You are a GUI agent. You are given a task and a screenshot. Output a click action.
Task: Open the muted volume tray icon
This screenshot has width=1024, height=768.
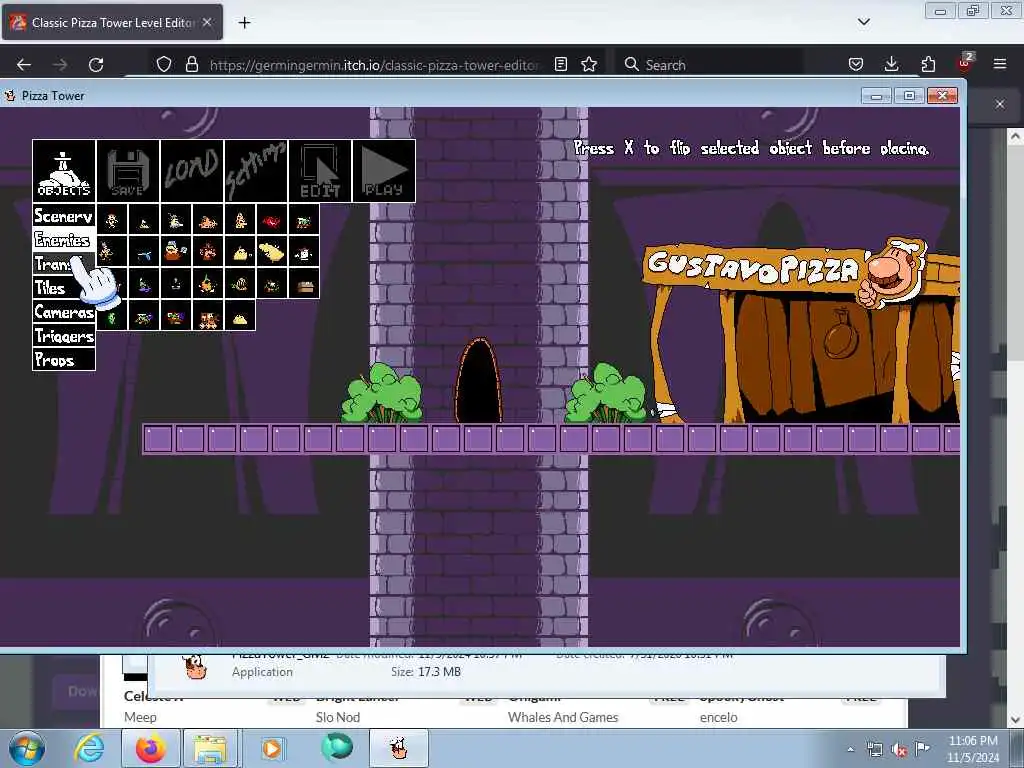pos(899,750)
